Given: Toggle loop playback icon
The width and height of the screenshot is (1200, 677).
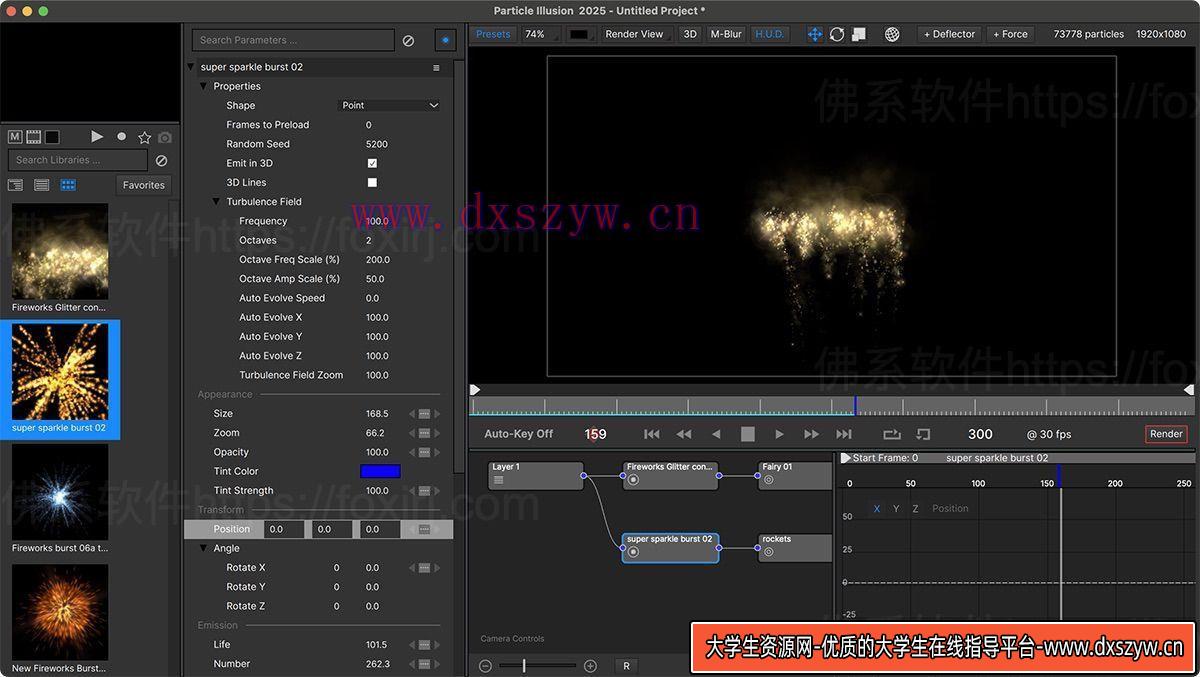Looking at the screenshot, I should 892,434.
